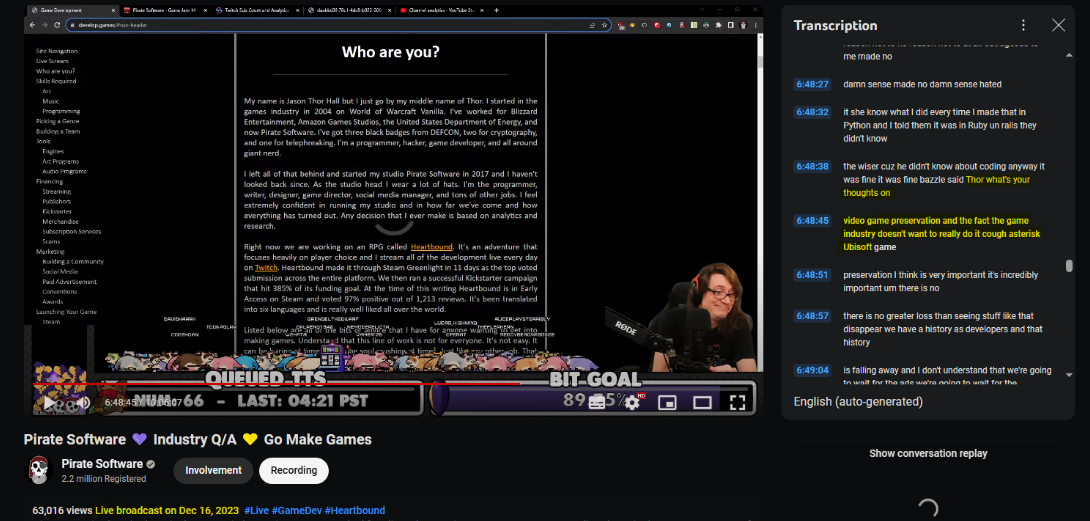Select transcript line "damn sense made no damn sense hated"
Image resolution: width=1090 pixels, height=521 pixels.
point(922,84)
